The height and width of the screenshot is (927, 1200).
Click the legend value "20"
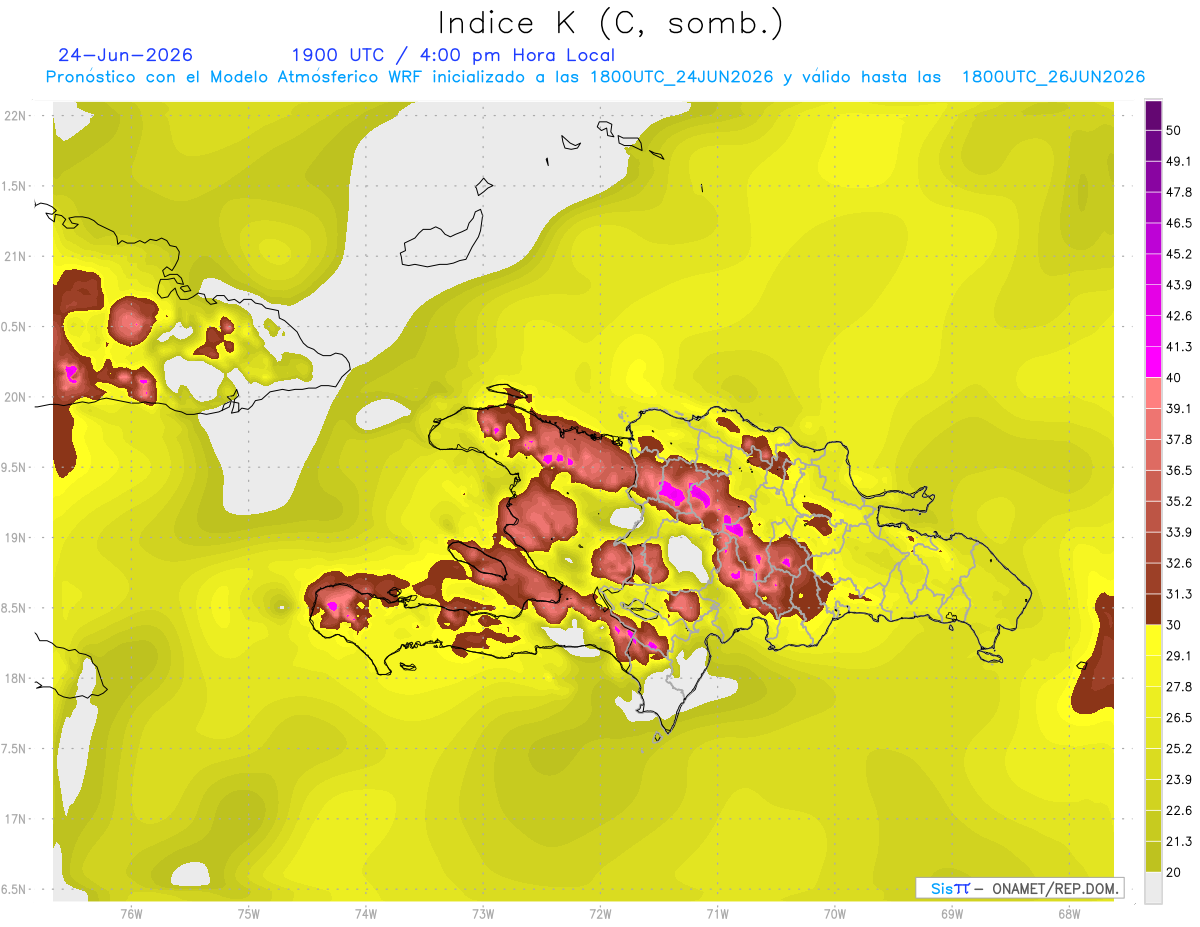click(x=1173, y=872)
